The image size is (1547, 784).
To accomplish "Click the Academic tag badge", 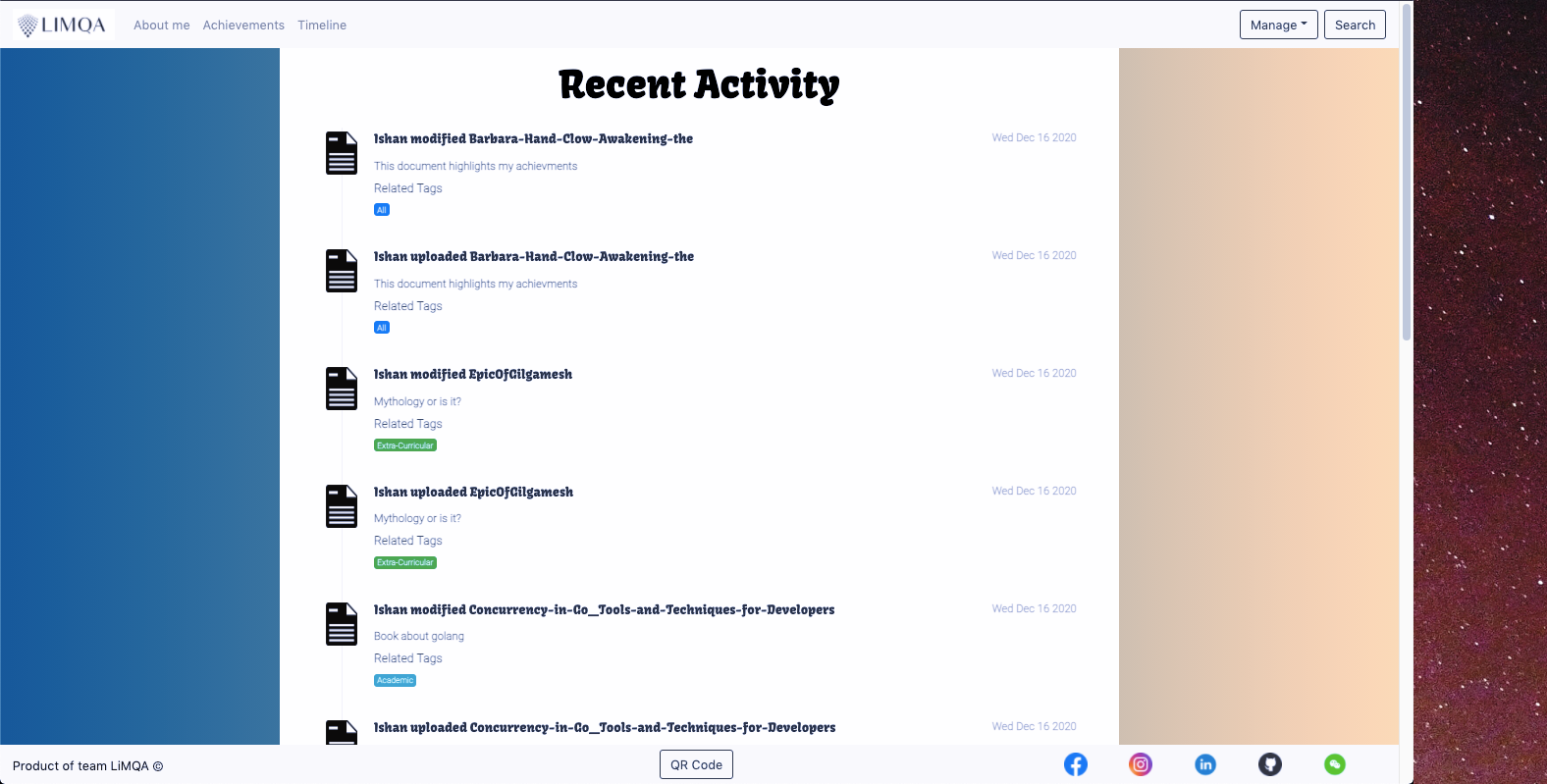I will coord(395,680).
